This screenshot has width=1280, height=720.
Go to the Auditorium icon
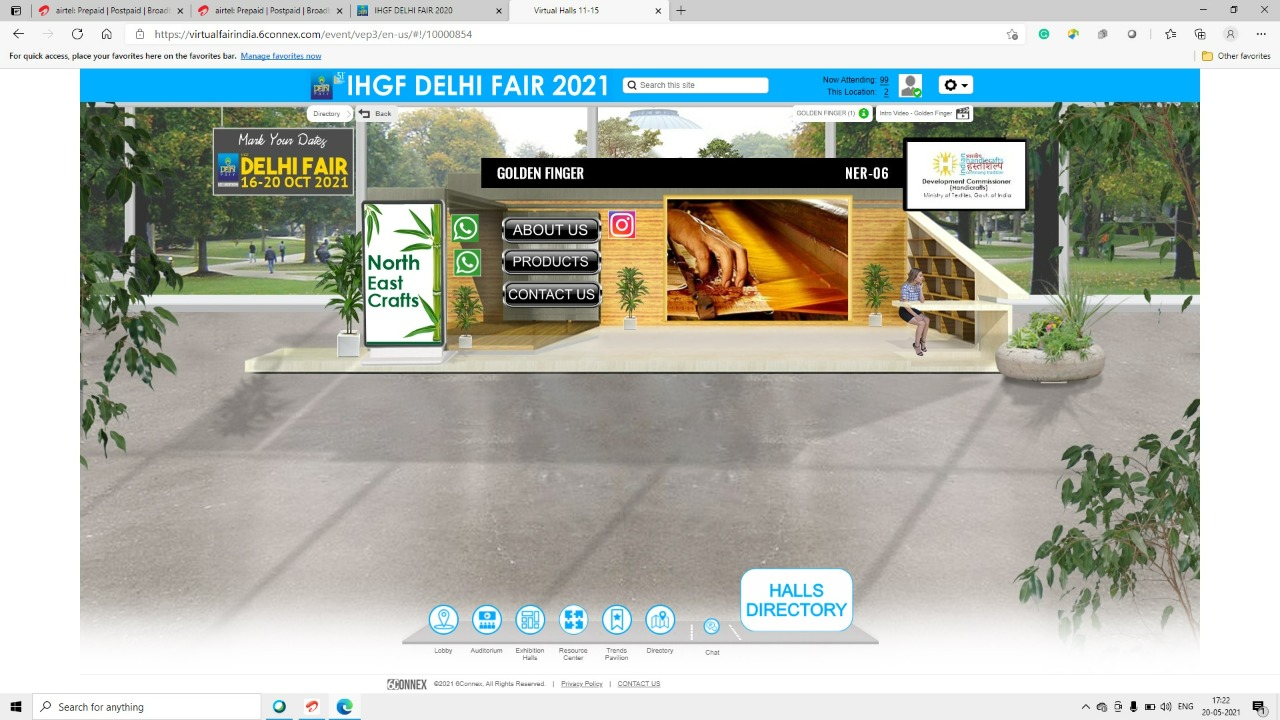pos(487,620)
